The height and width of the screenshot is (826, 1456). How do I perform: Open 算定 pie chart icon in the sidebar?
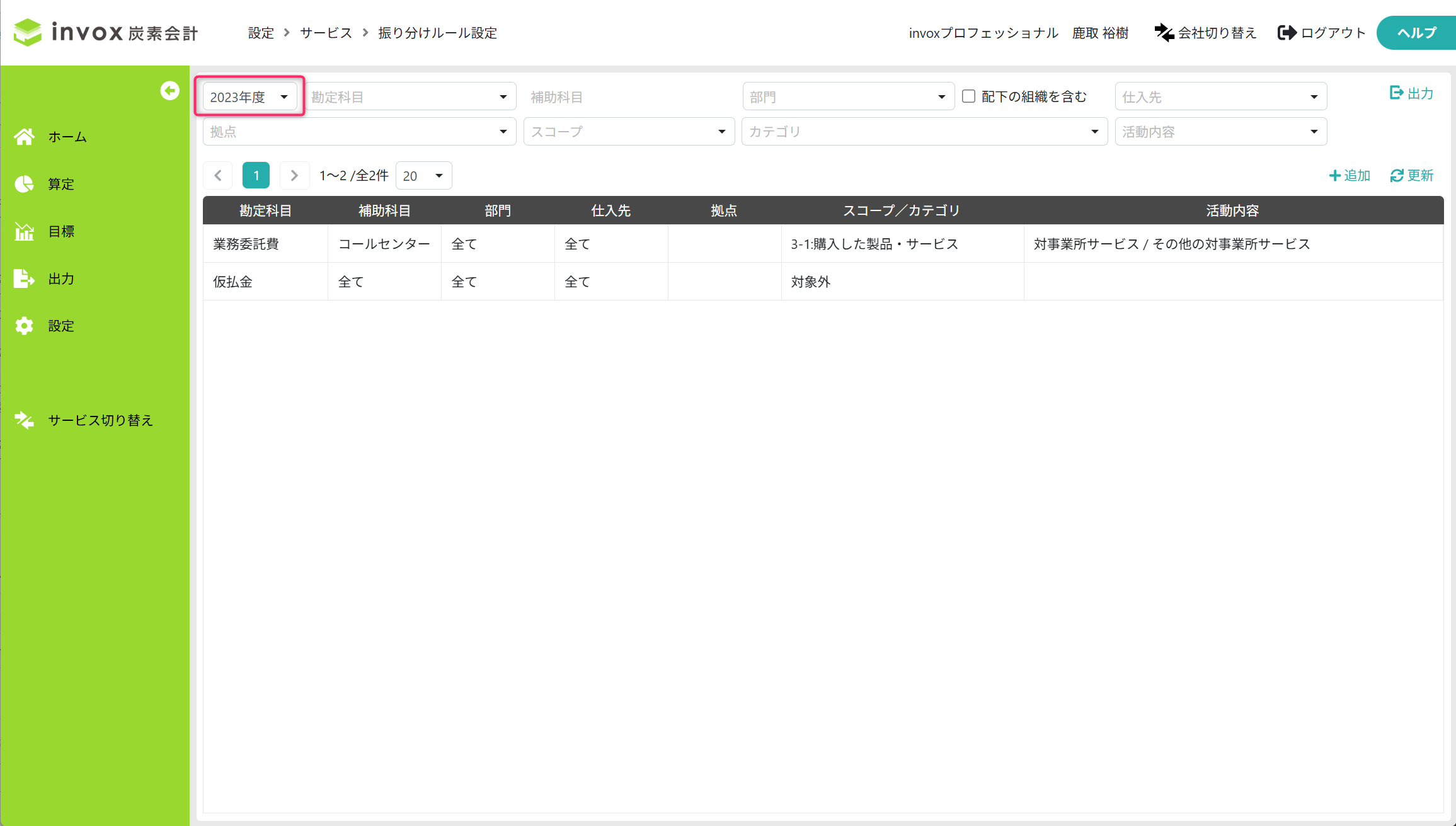[x=25, y=184]
